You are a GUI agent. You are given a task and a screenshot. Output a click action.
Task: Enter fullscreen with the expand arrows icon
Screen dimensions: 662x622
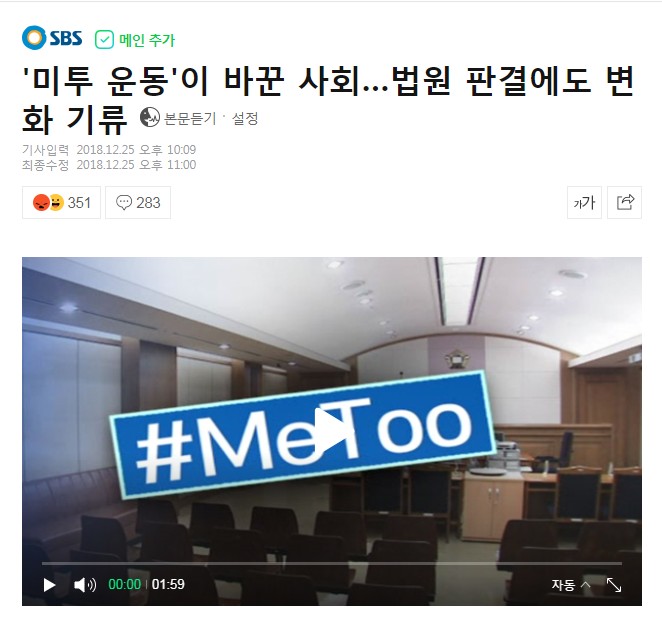click(614, 585)
